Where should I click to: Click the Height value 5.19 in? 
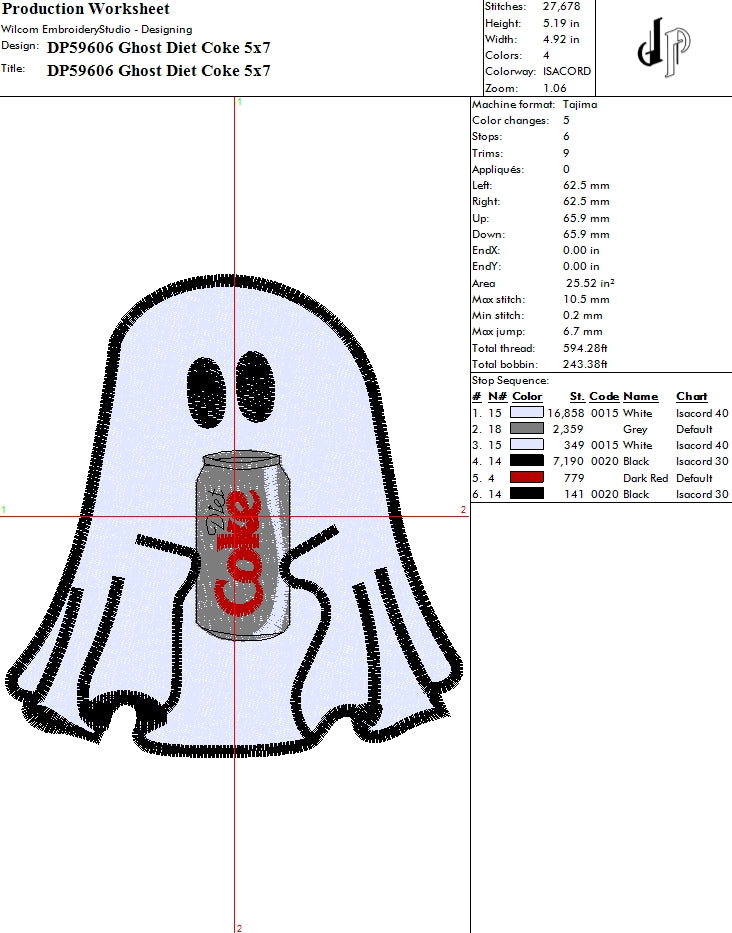point(561,23)
